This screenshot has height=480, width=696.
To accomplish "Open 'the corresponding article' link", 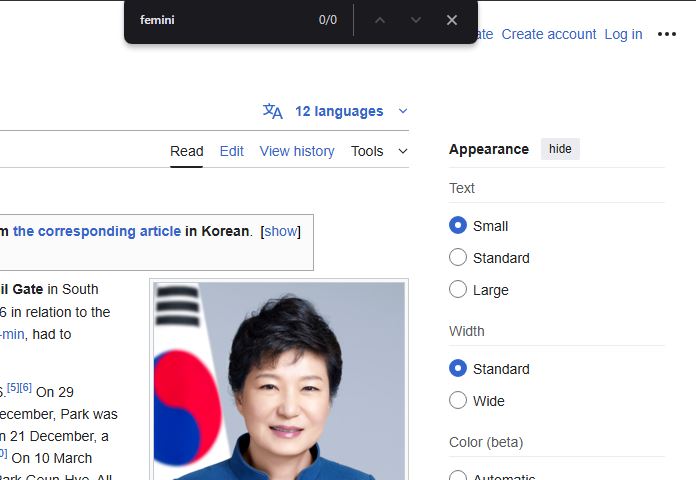I will click(x=97, y=231).
